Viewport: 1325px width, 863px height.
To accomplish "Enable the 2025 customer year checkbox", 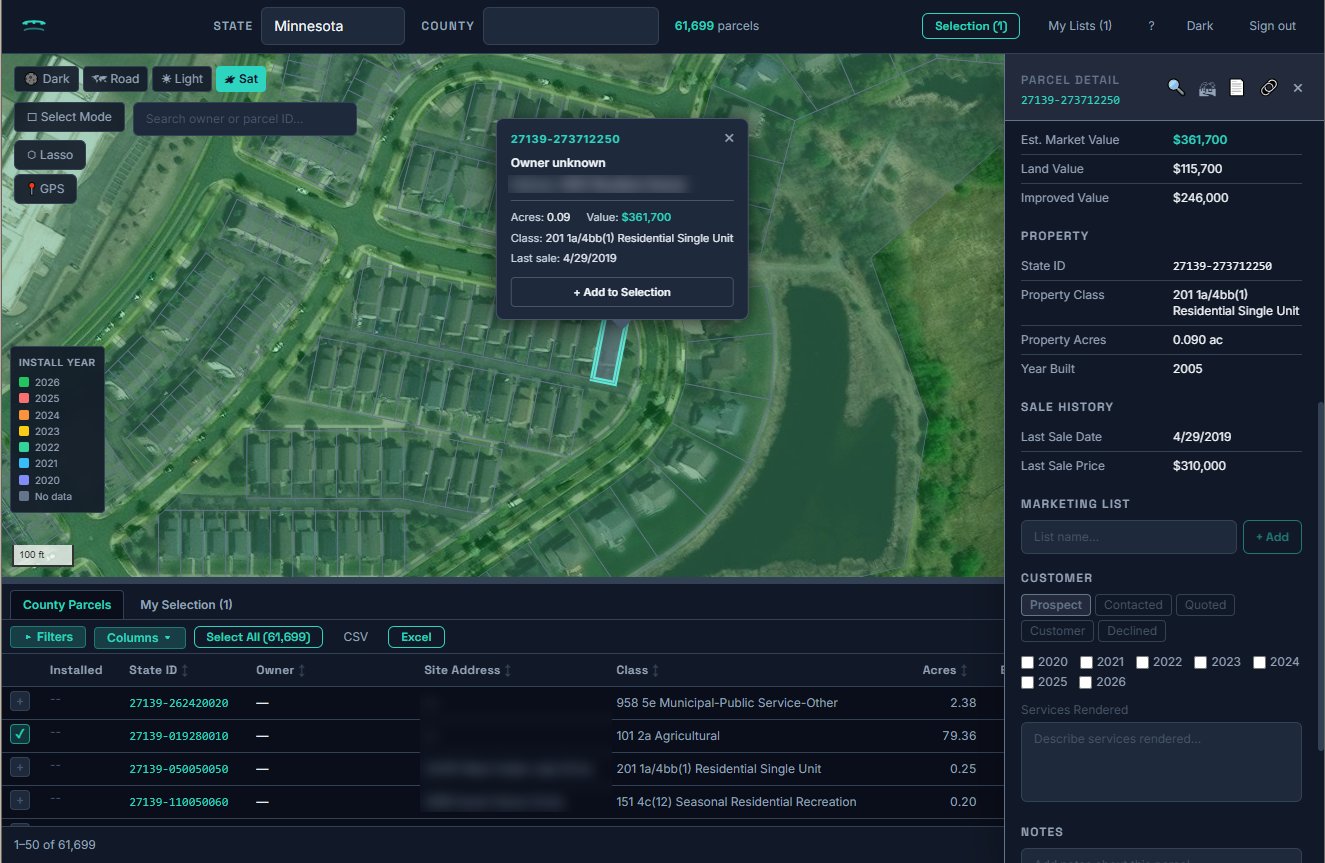I will click(x=1027, y=682).
